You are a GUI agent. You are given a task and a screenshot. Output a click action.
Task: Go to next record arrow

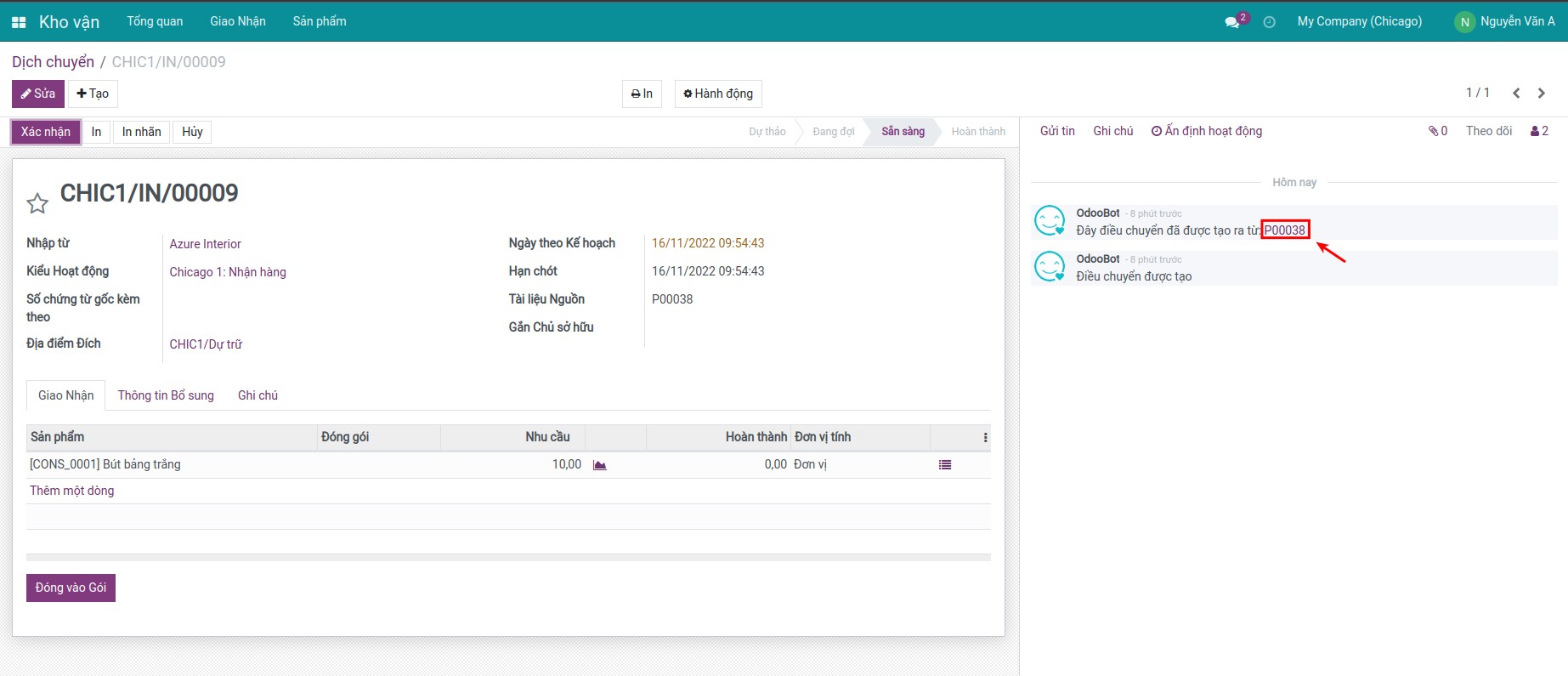(x=1541, y=94)
